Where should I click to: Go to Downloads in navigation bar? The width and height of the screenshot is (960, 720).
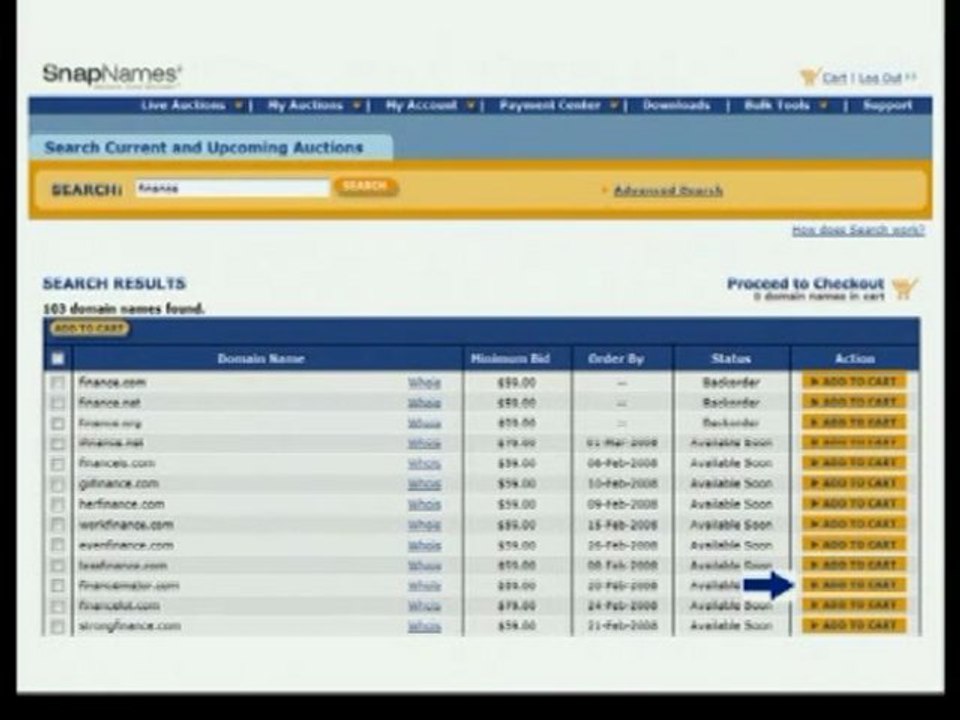coord(677,105)
